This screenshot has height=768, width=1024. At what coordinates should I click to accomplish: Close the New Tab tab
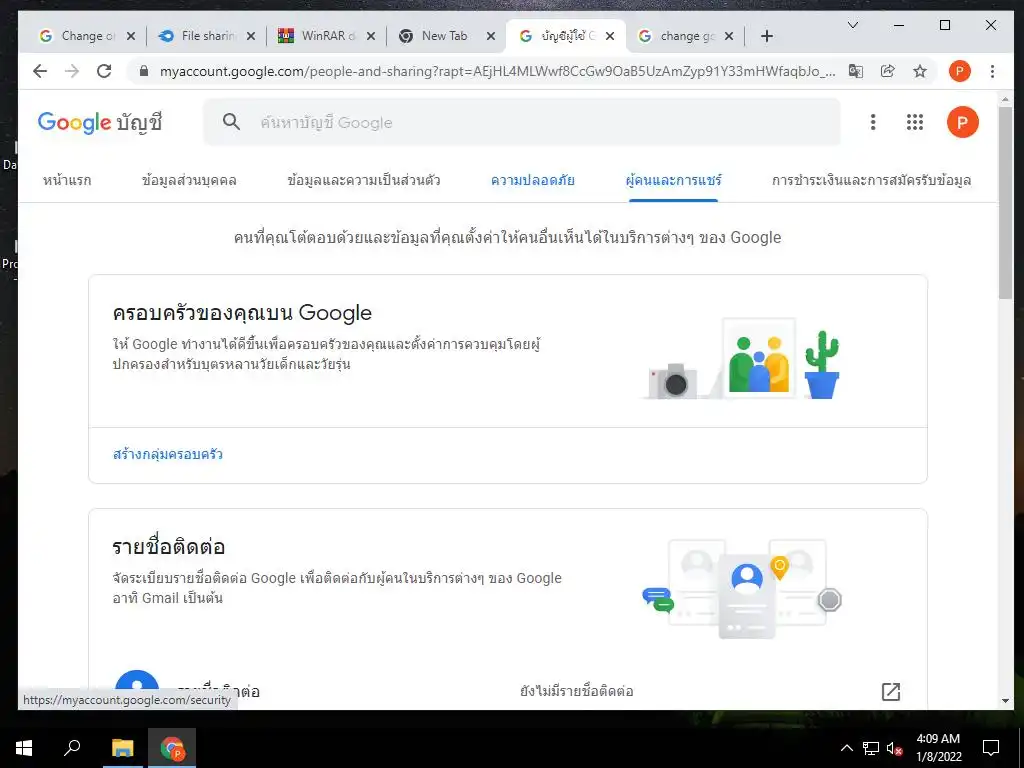pyautogui.click(x=490, y=36)
